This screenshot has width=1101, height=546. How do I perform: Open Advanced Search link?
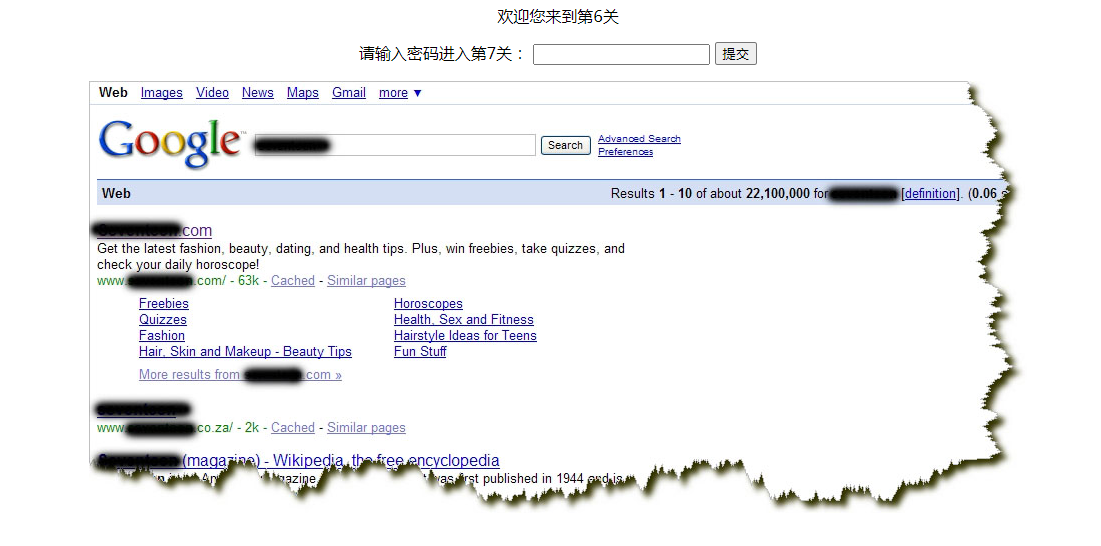tap(639, 139)
